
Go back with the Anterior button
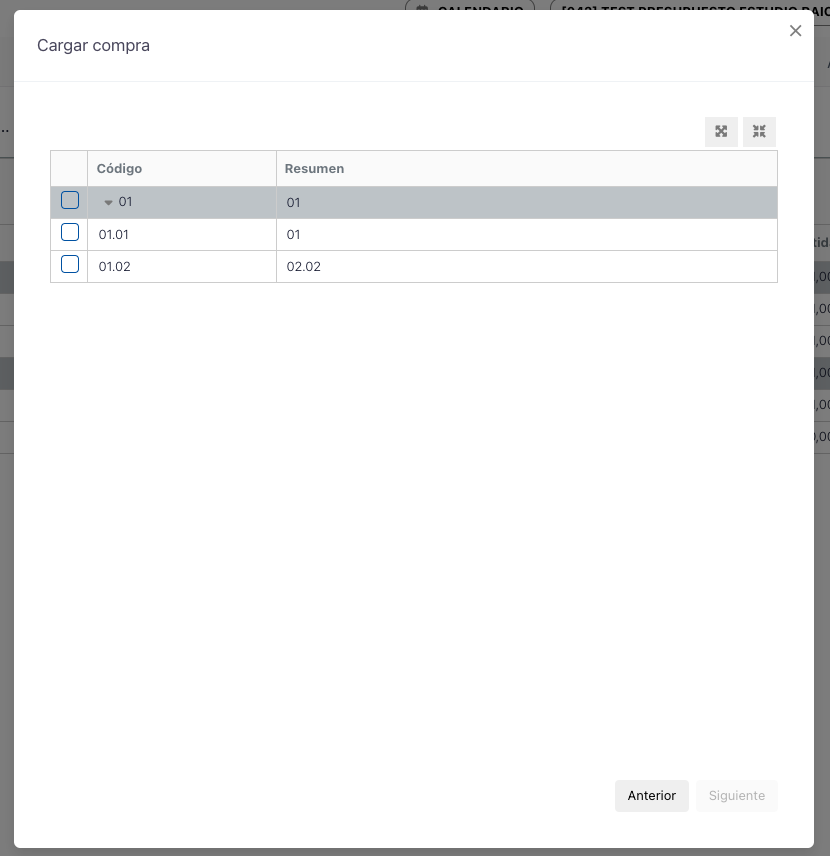[x=651, y=796]
